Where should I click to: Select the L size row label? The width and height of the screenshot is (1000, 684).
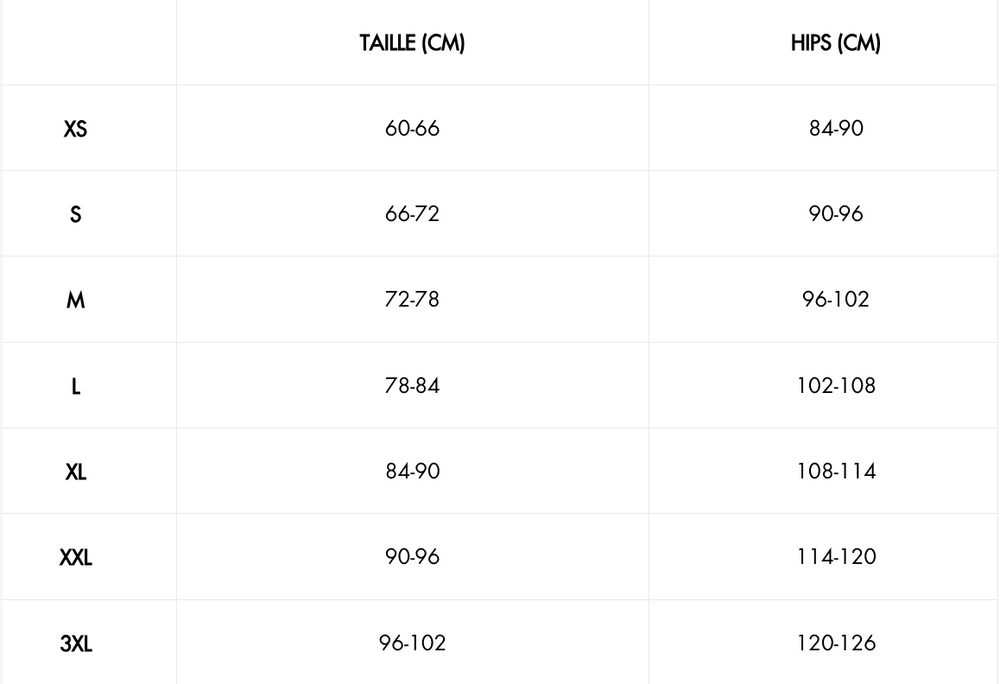click(x=75, y=386)
